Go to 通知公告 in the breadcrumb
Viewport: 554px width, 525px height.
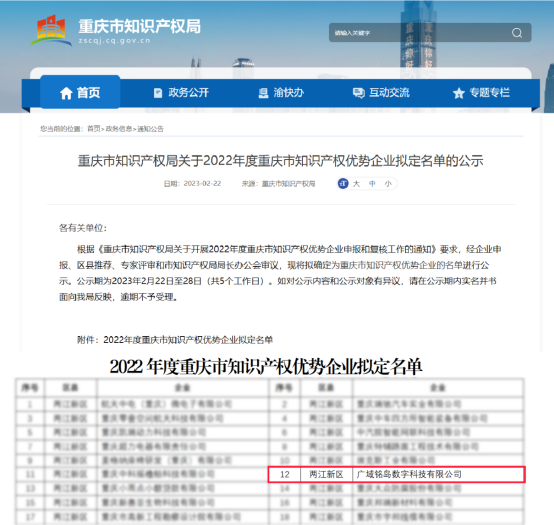tap(151, 129)
